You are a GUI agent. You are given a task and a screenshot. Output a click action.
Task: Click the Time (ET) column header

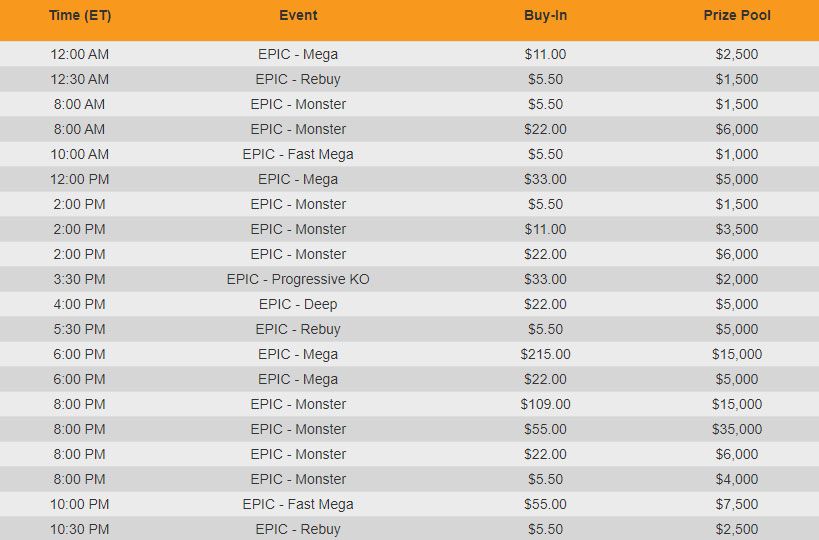click(x=80, y=15)
